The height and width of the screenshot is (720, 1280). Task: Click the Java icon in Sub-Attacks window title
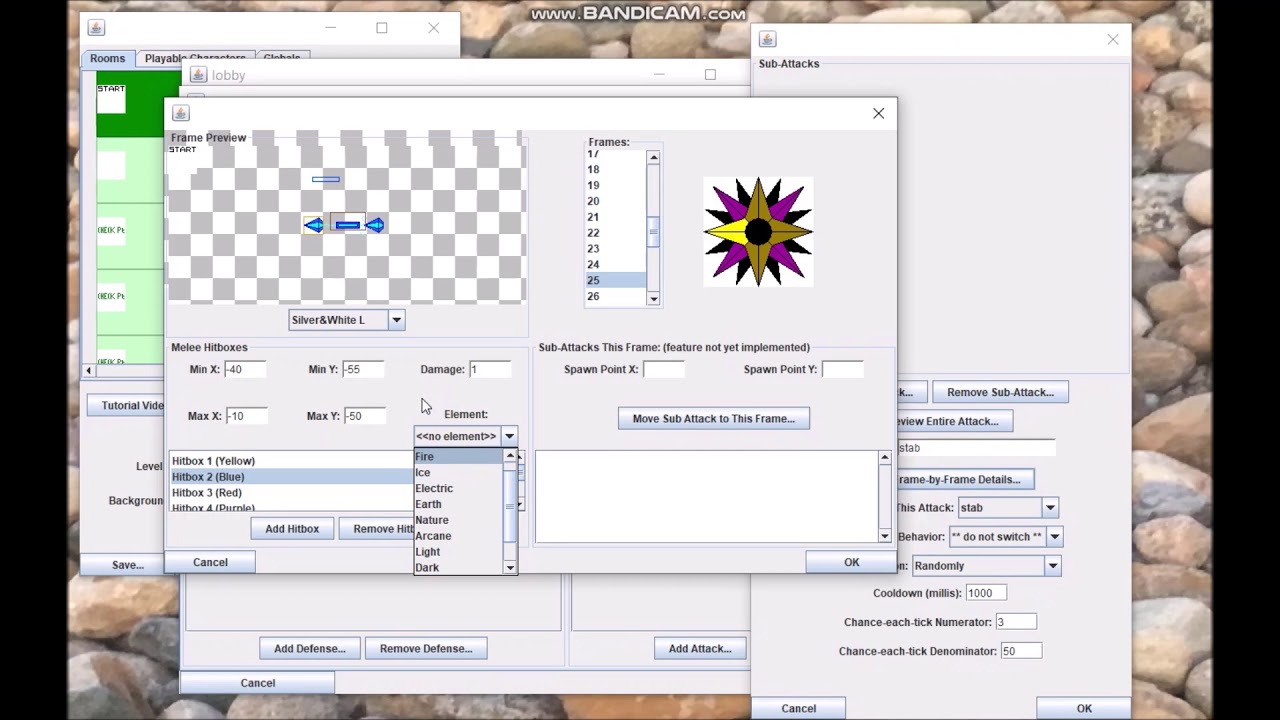tap(767, 39)
